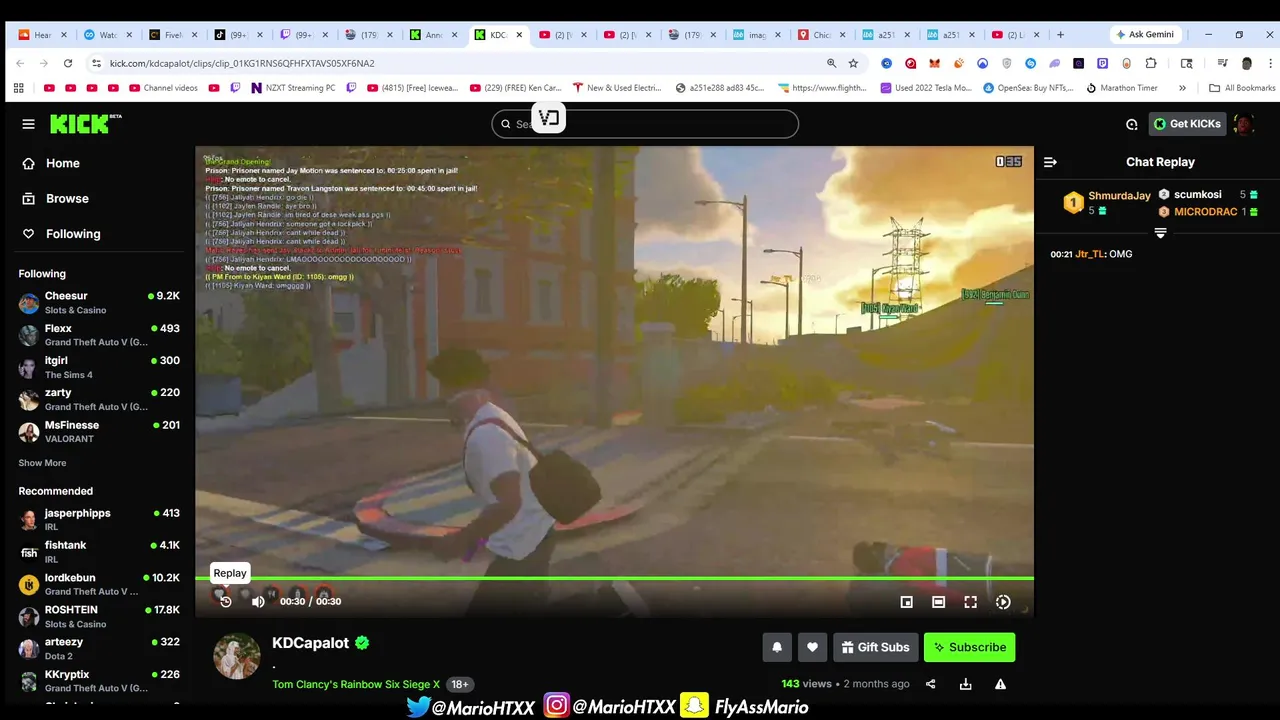The image size is (1280, 720).
Task: Click the Get KICKs button
Action: pos(1187,124)
